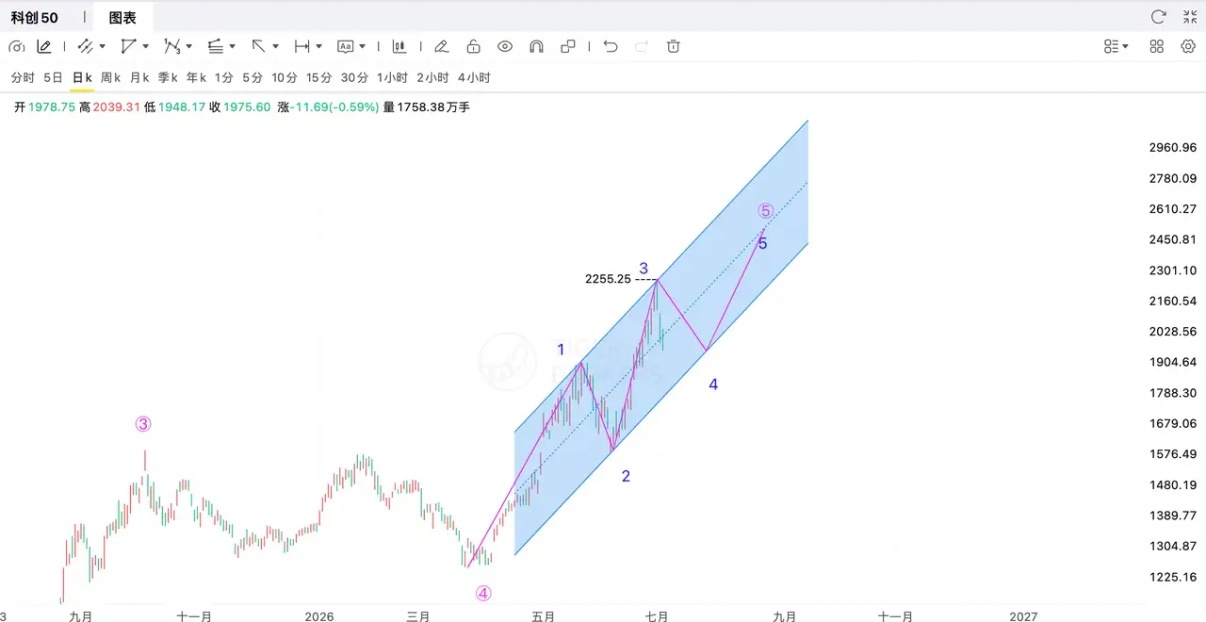Click the candlestick chart type icon
This screenshot has width=1206, height=622.
point(399,46)
